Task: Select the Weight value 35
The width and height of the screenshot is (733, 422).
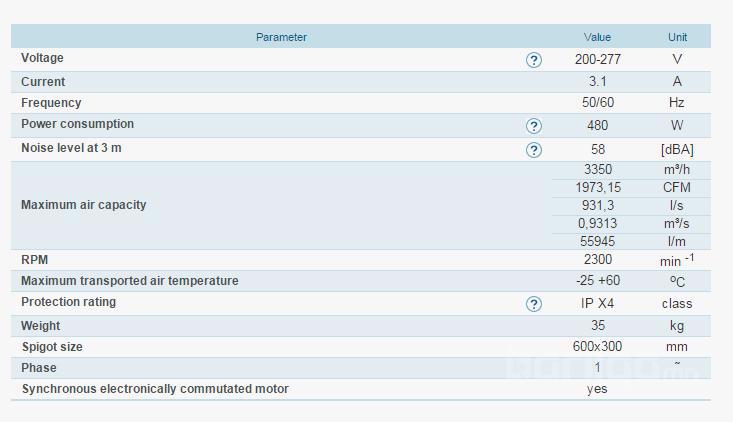Action: click(x=597, y=326)
